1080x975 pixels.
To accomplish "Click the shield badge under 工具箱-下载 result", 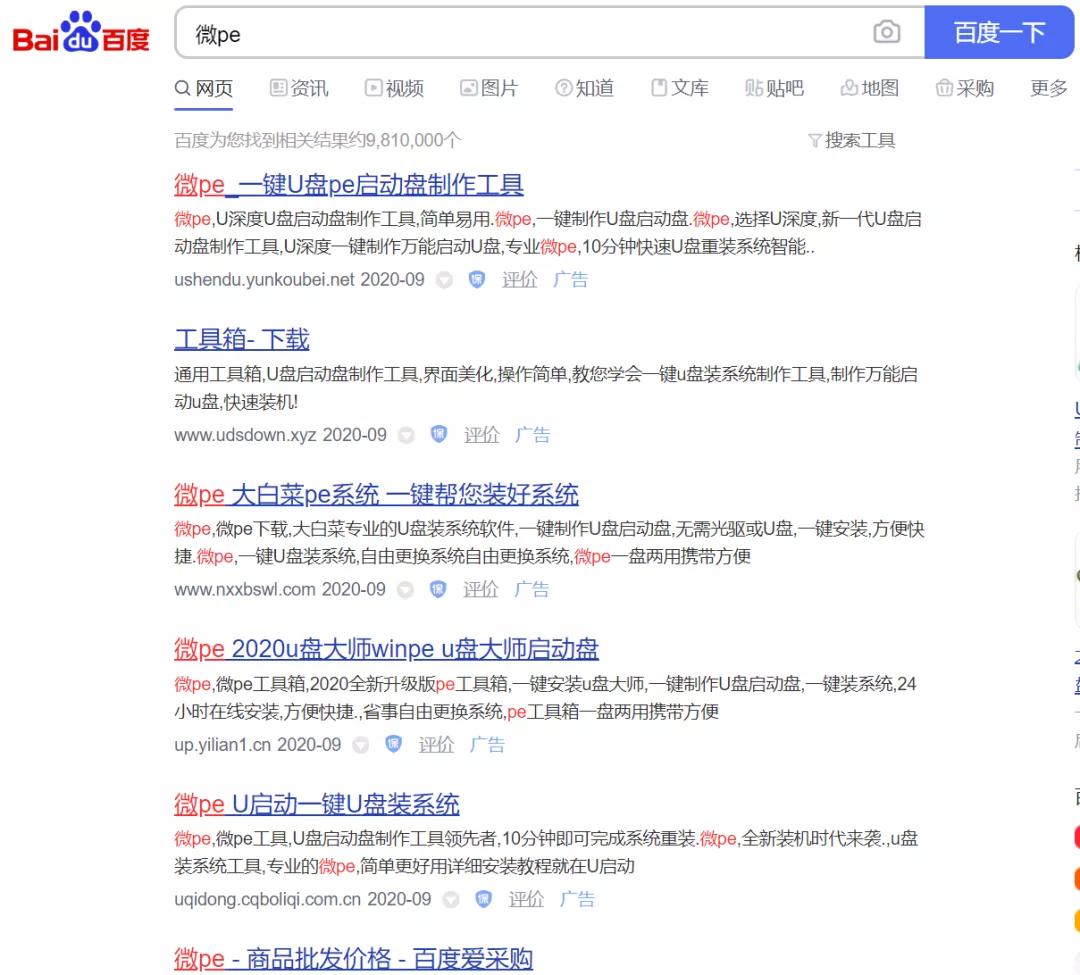I will 437,435.
